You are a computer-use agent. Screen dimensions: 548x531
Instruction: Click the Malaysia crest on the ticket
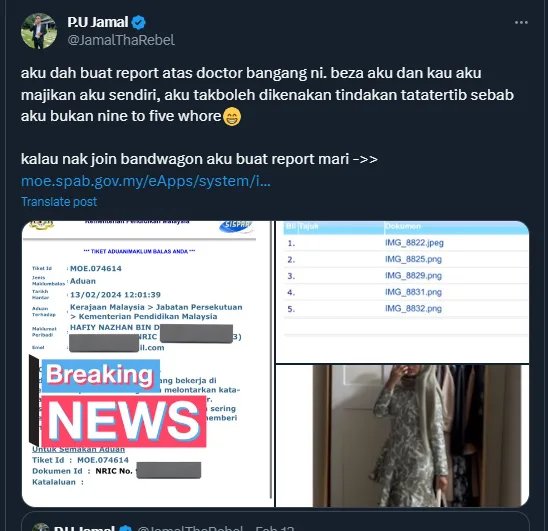[42, 225]
